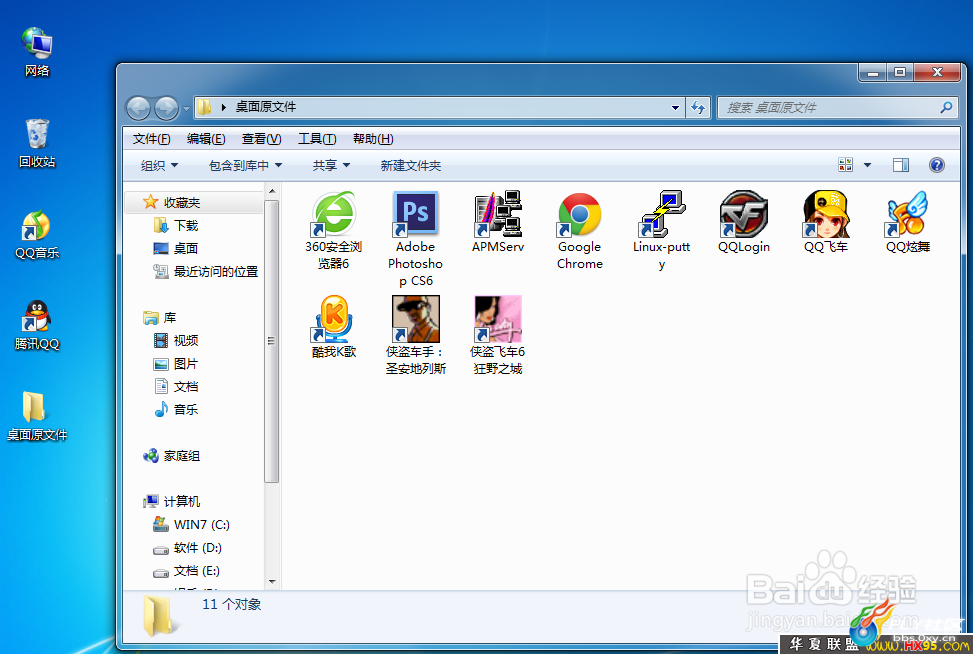Open the 查看(V) menu
This screenshot has height=654, width=973.
(261, 139)
